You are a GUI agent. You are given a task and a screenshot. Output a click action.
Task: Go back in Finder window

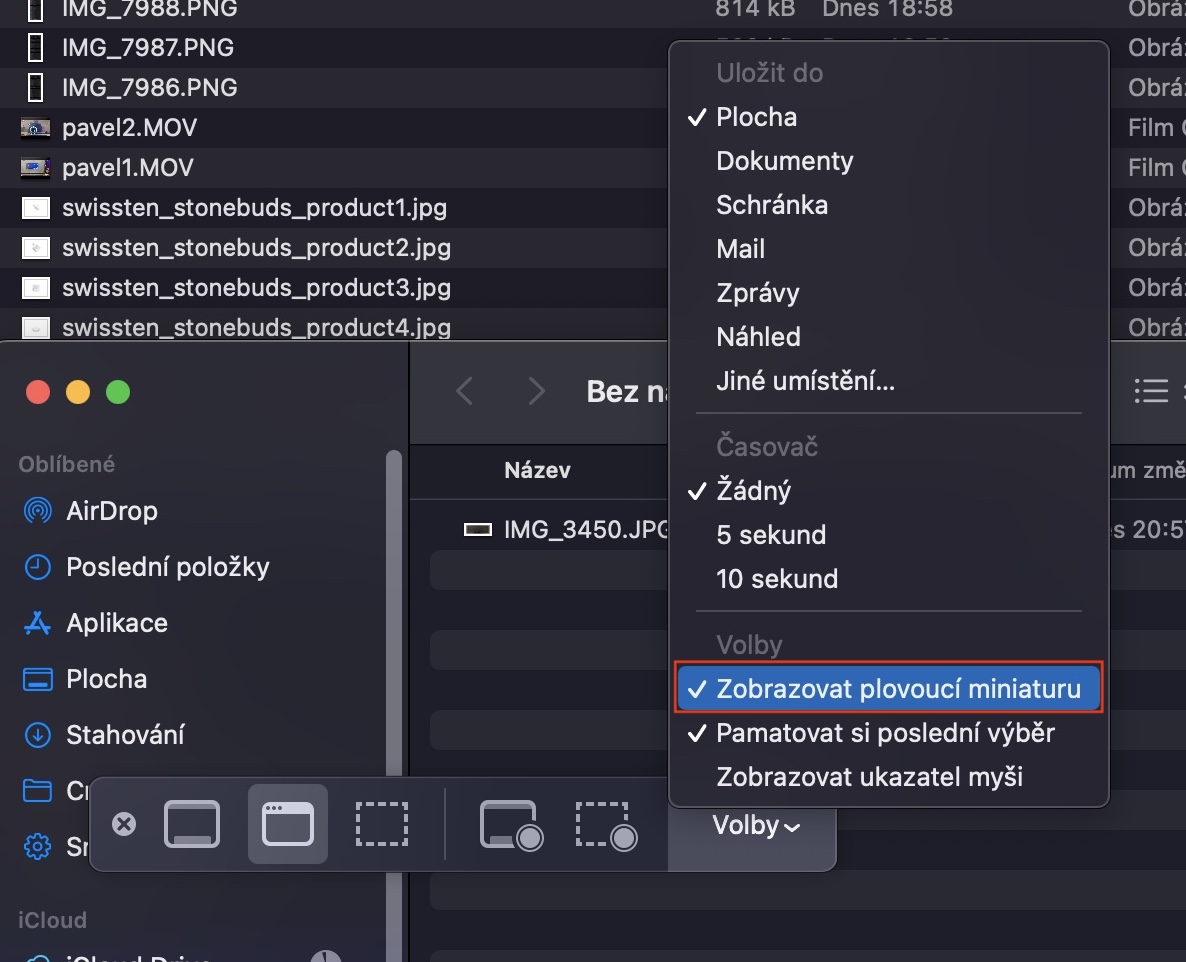464,391
